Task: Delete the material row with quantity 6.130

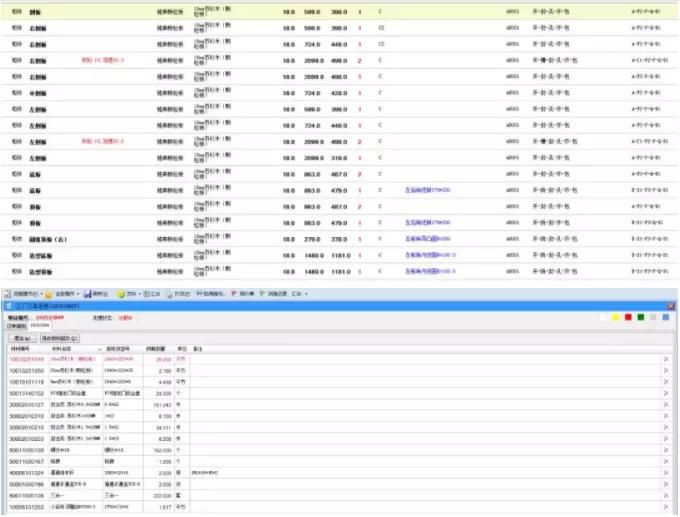Action: click(666, 416)
